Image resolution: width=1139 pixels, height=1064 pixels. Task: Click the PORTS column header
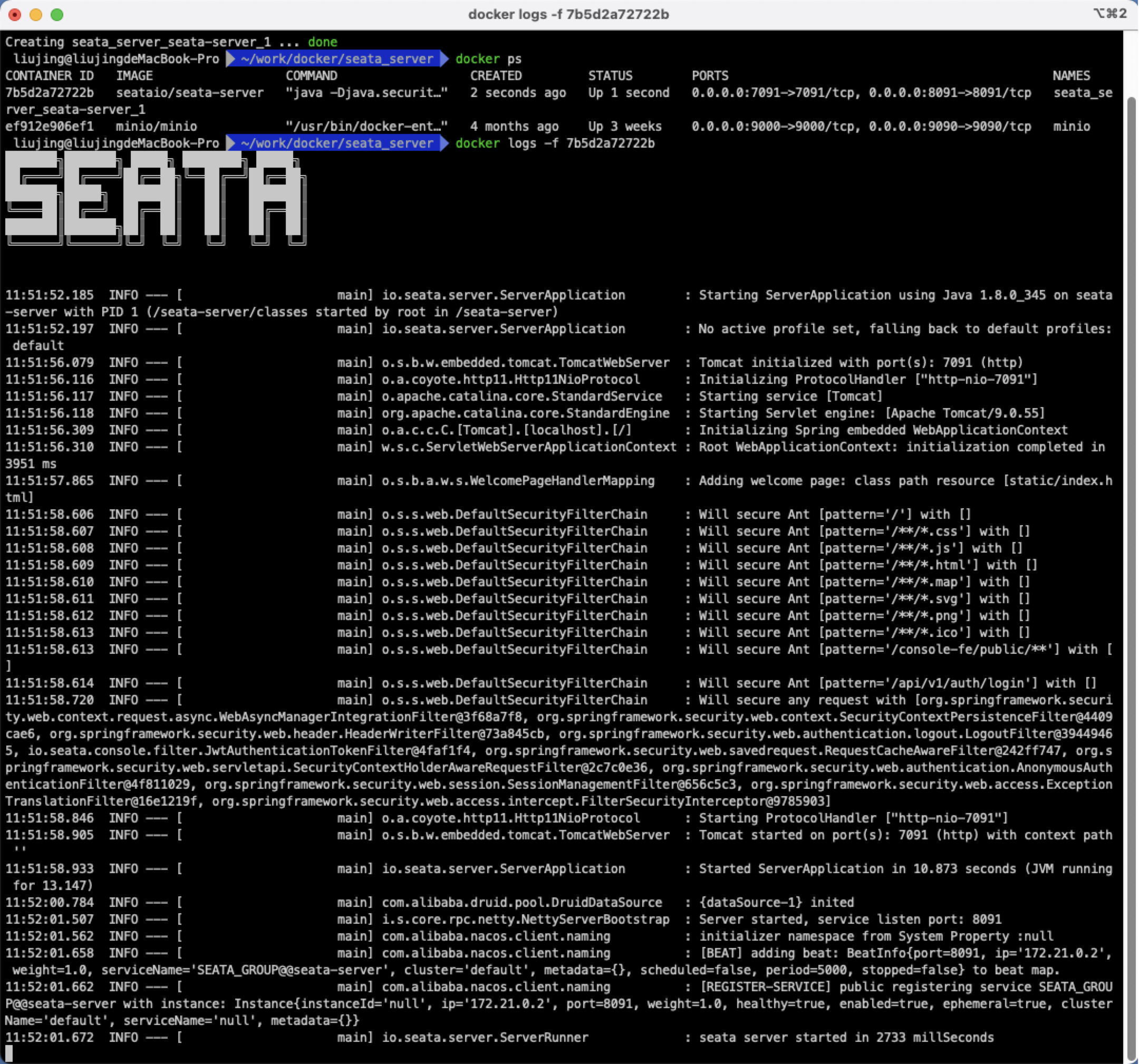[710, 75]
